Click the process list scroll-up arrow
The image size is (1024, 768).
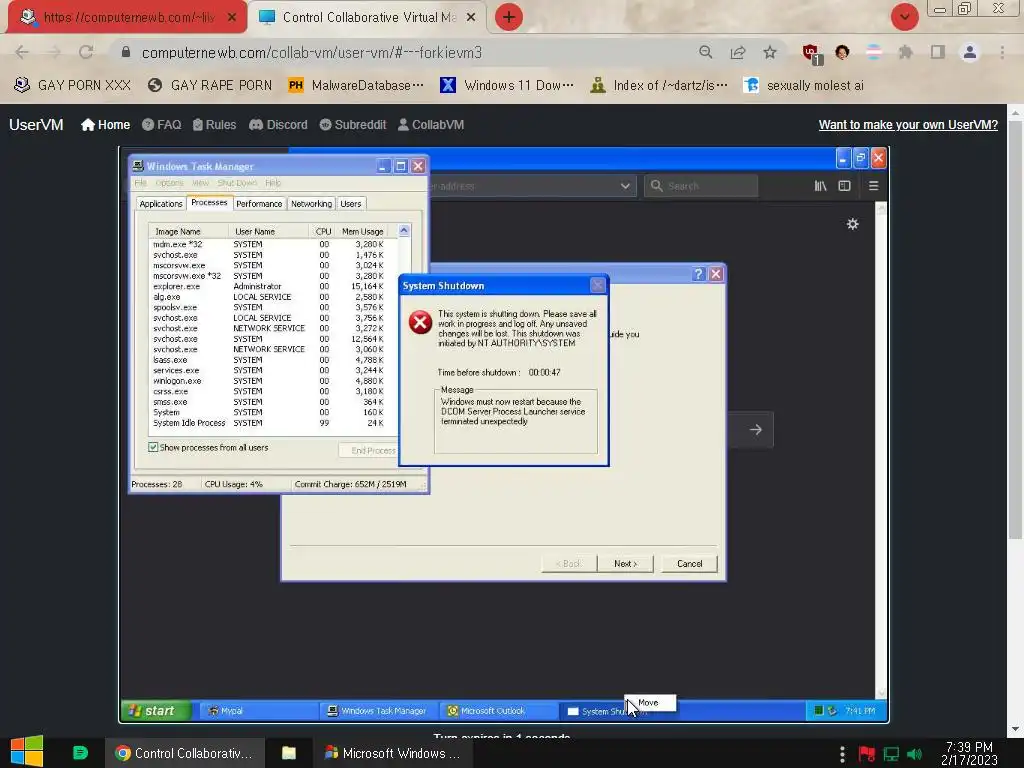[x=404, y=231]
